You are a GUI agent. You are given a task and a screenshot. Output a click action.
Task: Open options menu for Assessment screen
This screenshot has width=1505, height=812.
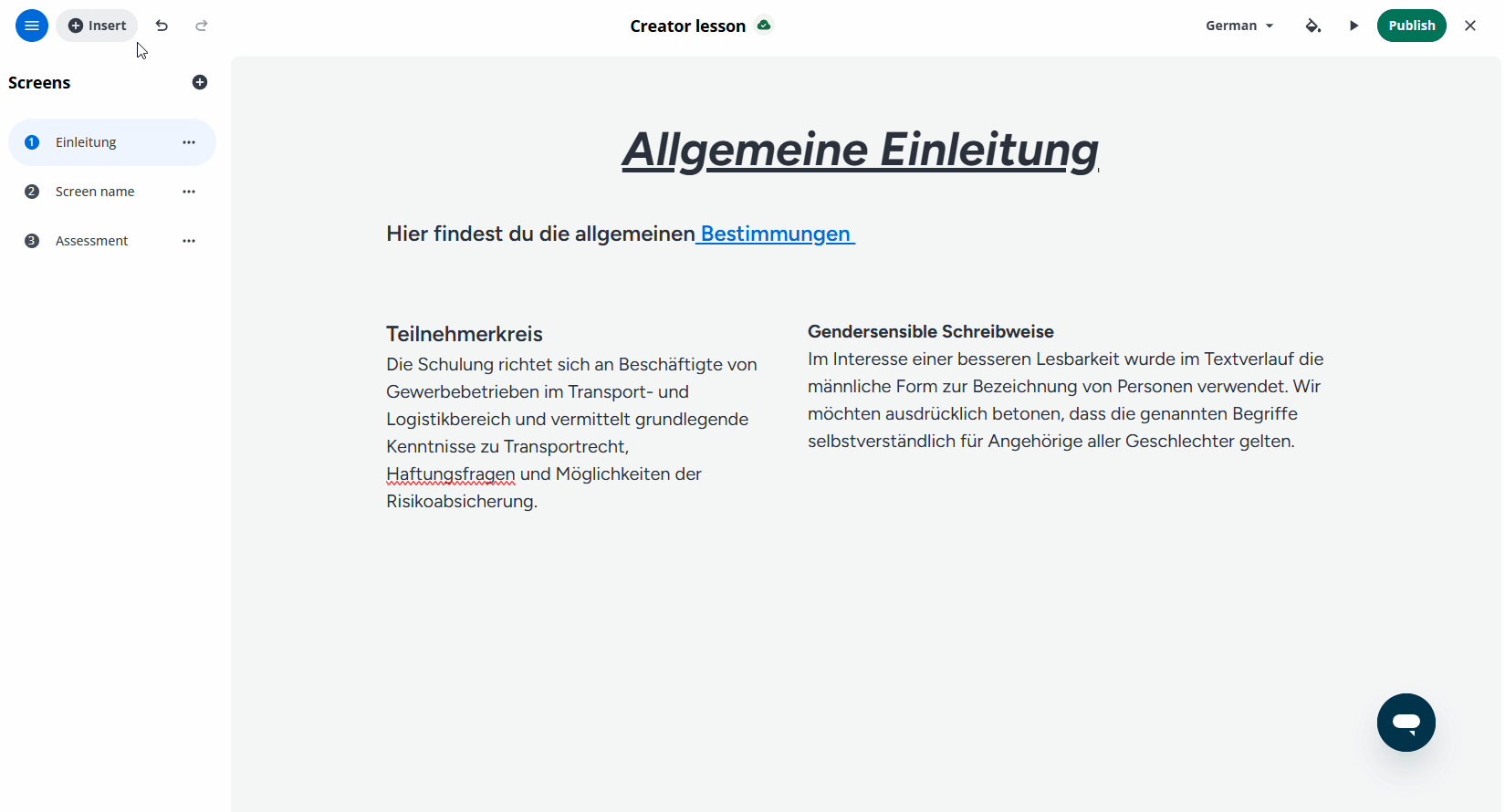point(189,241)
